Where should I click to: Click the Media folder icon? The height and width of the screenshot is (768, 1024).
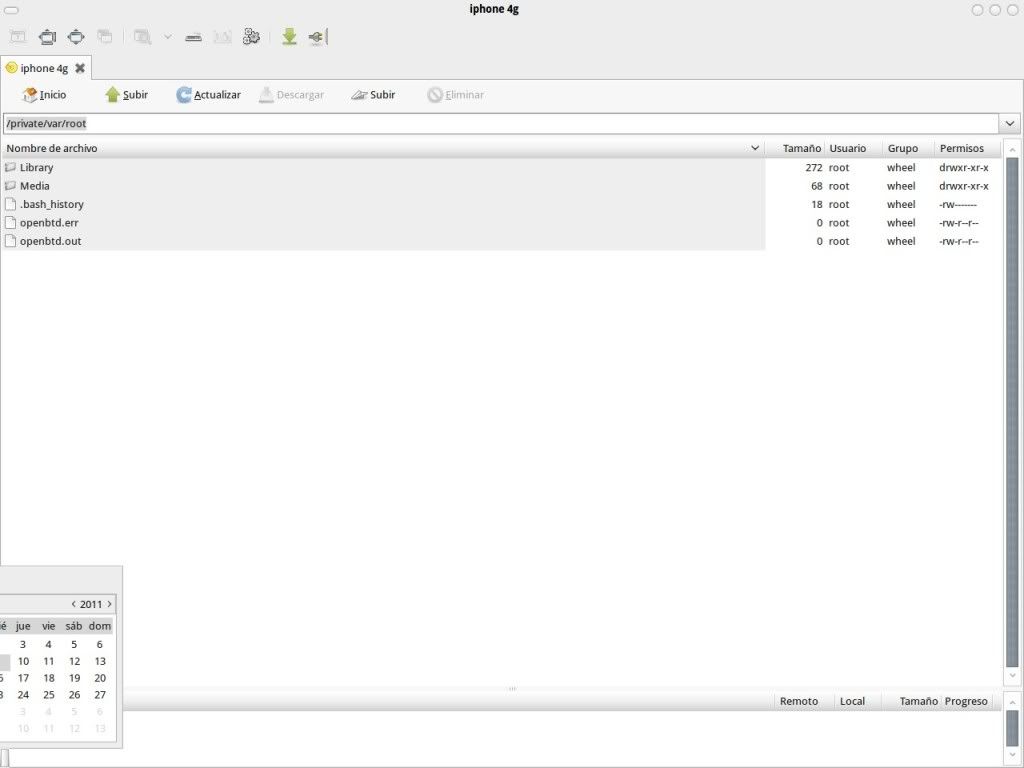(10, 185)
